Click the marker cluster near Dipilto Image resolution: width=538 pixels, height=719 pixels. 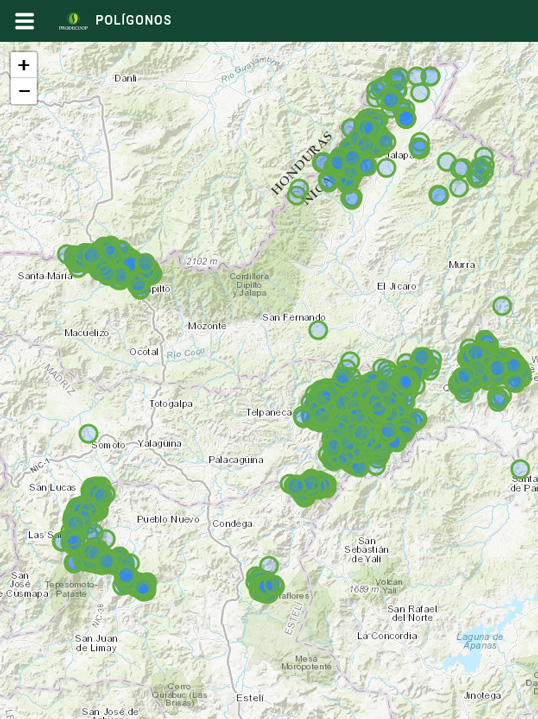(111, 266)
